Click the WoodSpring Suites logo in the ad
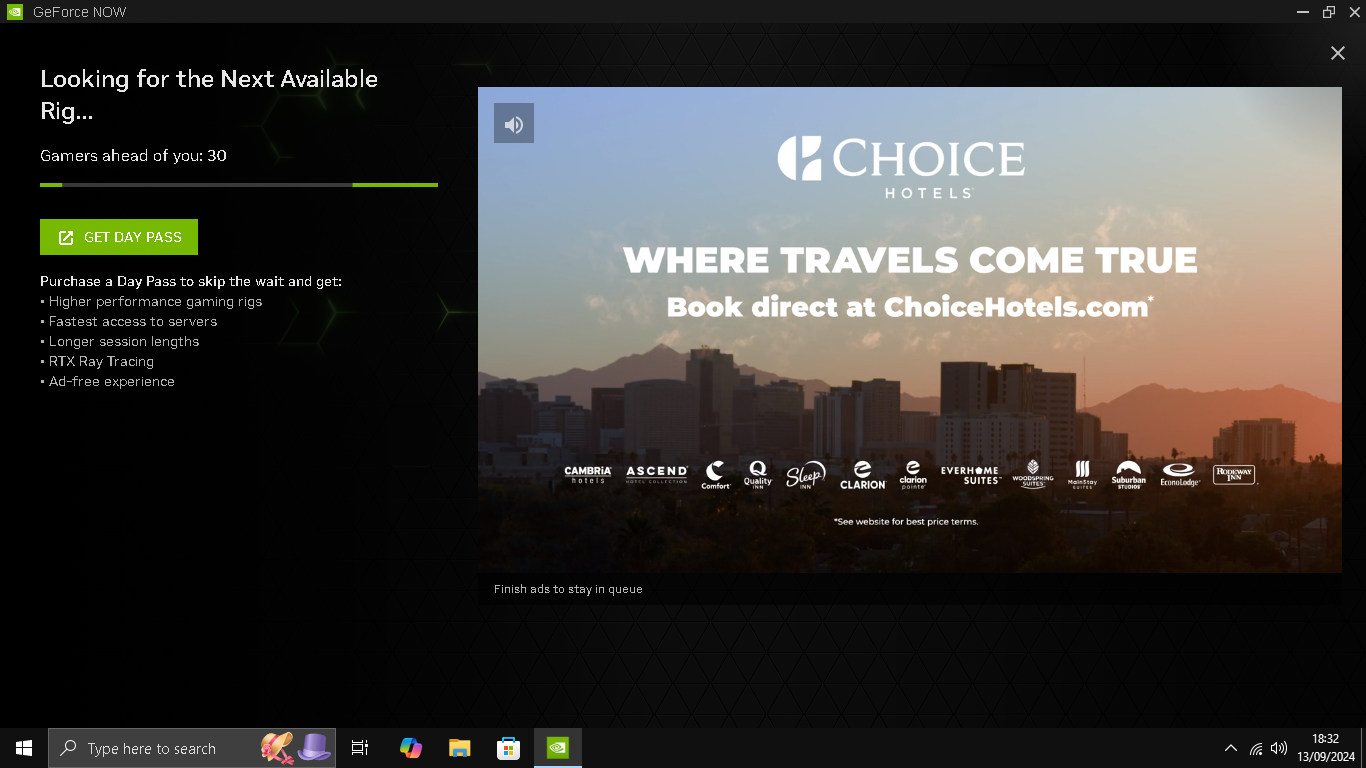 tap(1032, 474)
